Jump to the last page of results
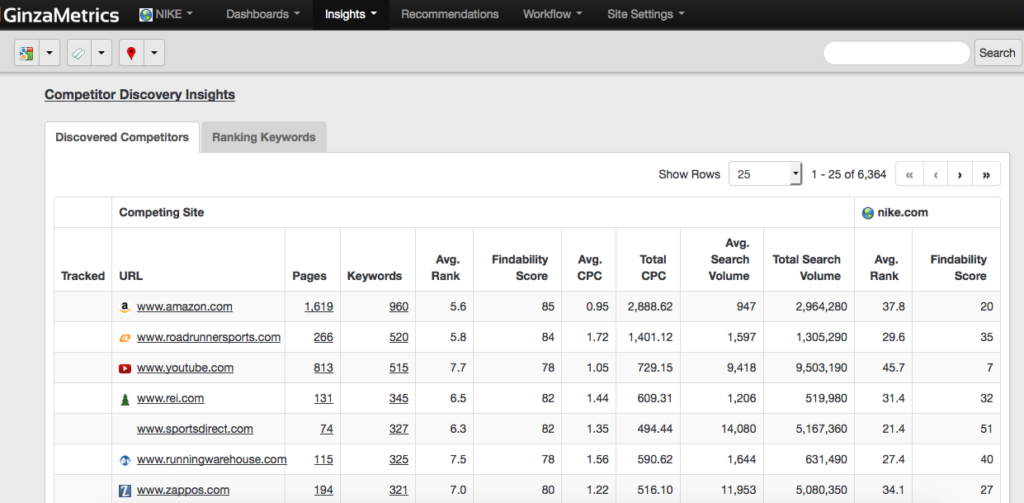Viewport: 1024px width, 503px height. pos(986,174)
